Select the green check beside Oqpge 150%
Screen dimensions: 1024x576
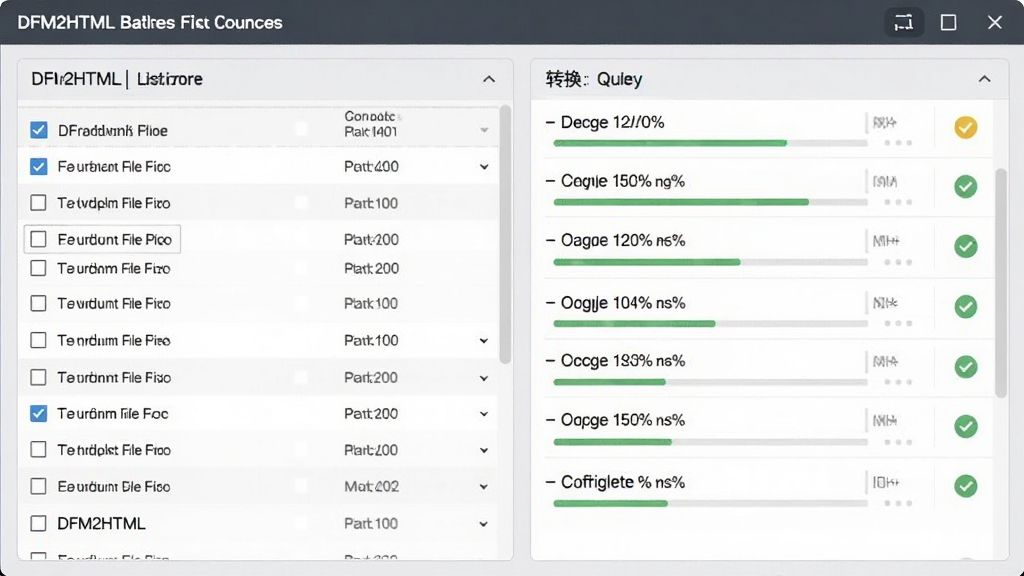click(965, 426)
